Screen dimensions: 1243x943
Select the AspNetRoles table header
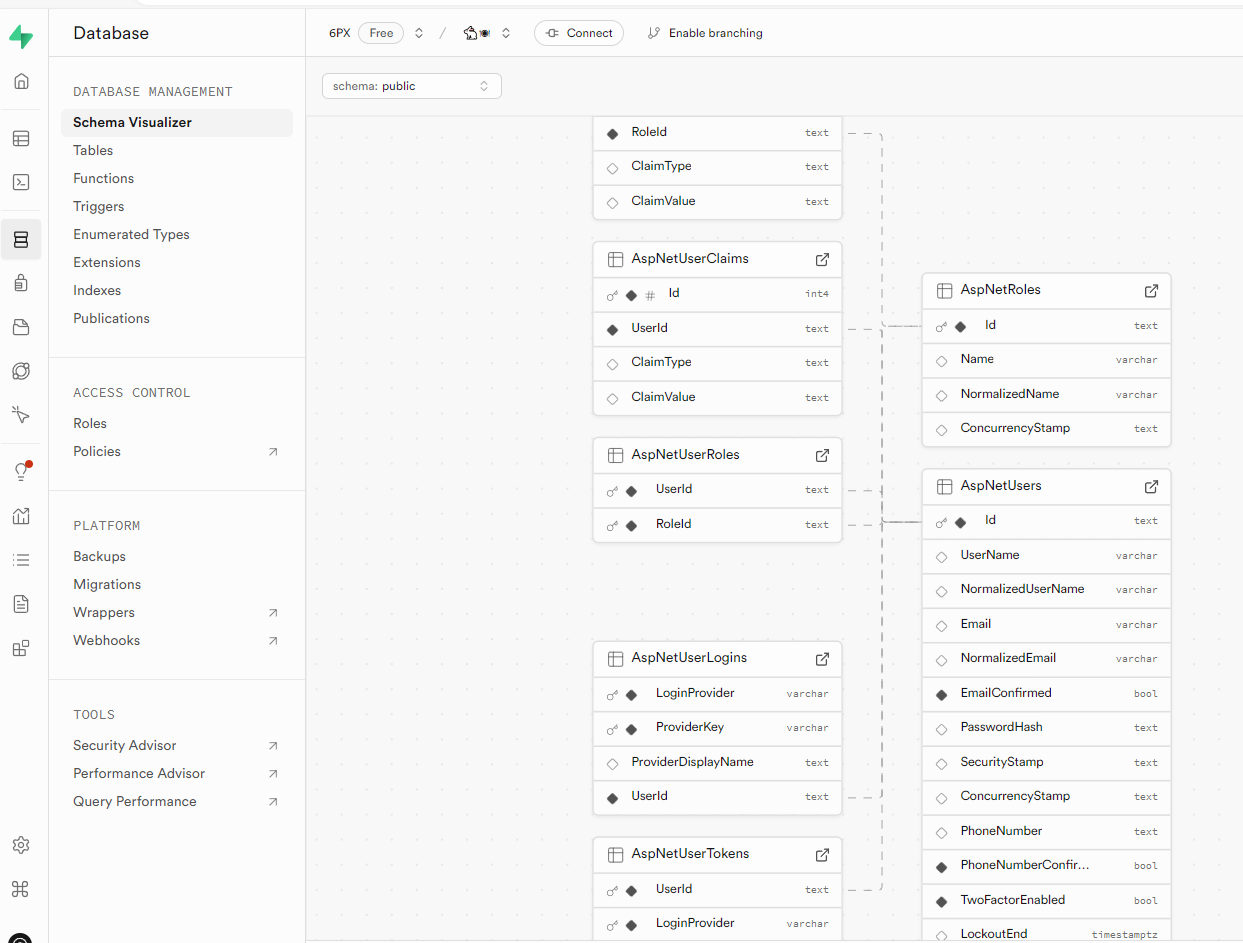[x=1000, y=290]
